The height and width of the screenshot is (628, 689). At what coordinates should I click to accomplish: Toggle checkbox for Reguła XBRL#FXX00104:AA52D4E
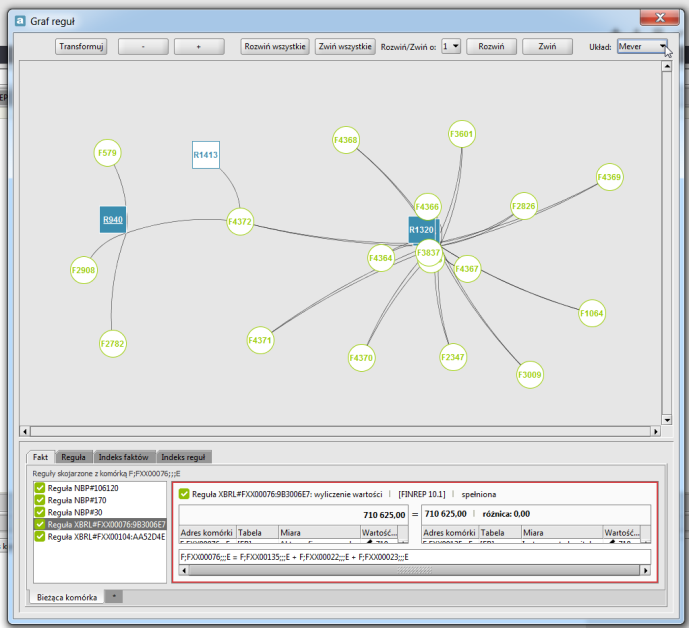[x=40, y=537]
